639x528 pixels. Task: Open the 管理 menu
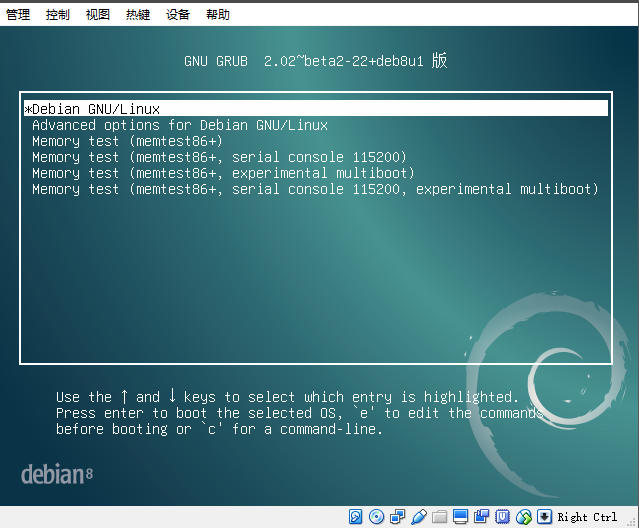(x=18, y=15)
